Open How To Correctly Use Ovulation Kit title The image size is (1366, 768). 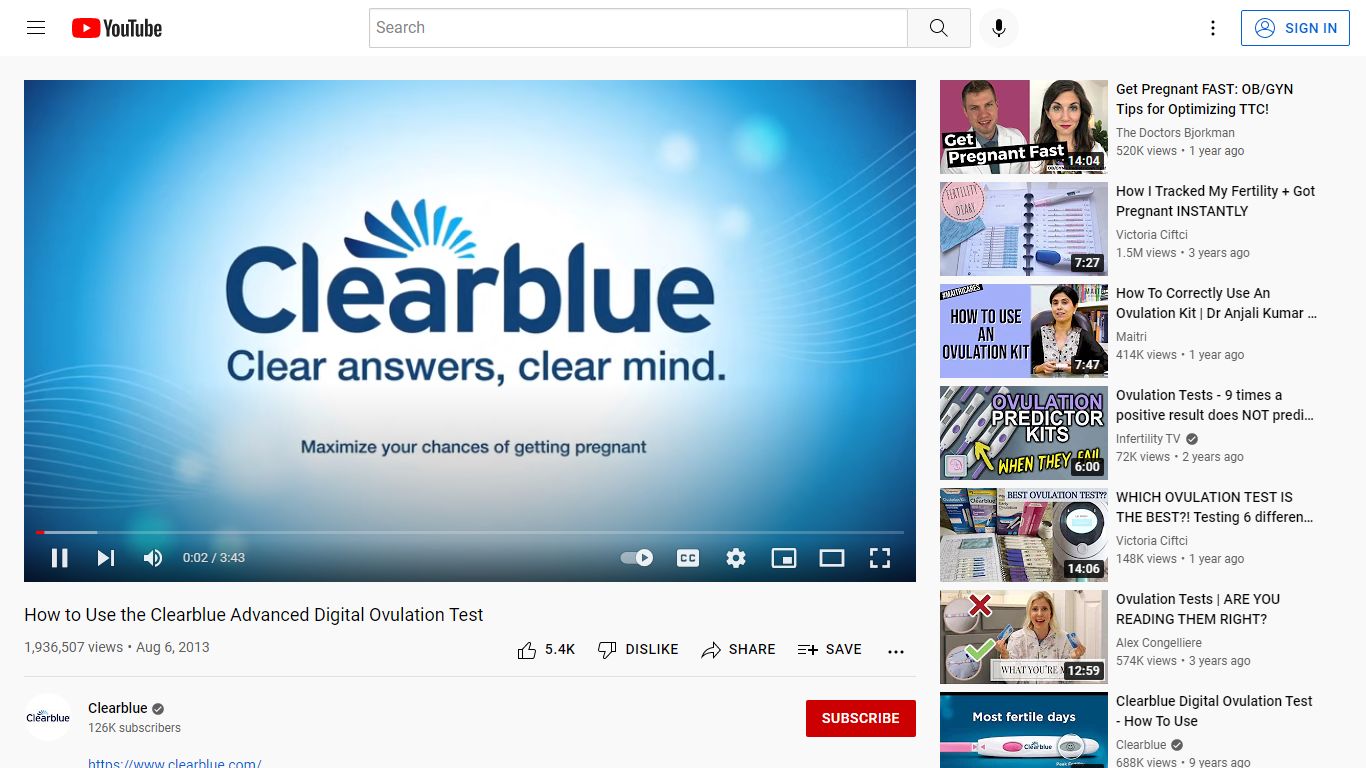click(1216, 303)
